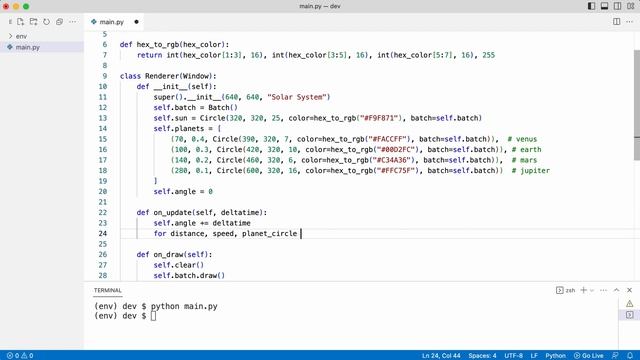Click line number 24 in gutter
This screenshot has height=360, width=640.
(102, 233)
